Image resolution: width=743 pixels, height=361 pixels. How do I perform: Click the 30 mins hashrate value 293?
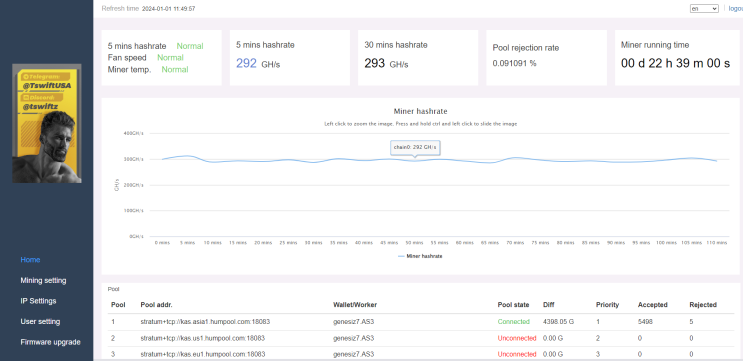tap(374, 63)
